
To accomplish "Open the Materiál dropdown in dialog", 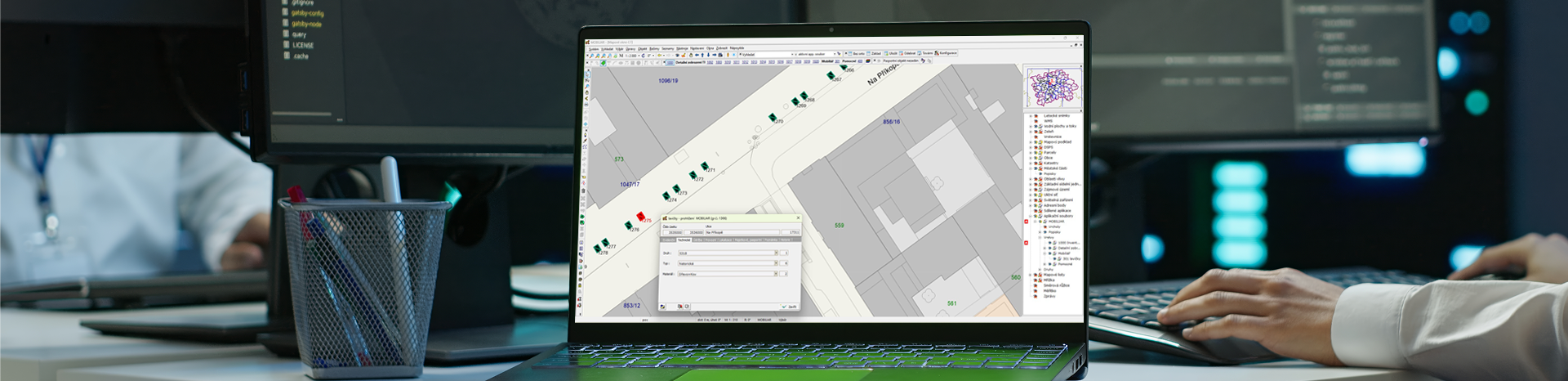I will (728, 274).
